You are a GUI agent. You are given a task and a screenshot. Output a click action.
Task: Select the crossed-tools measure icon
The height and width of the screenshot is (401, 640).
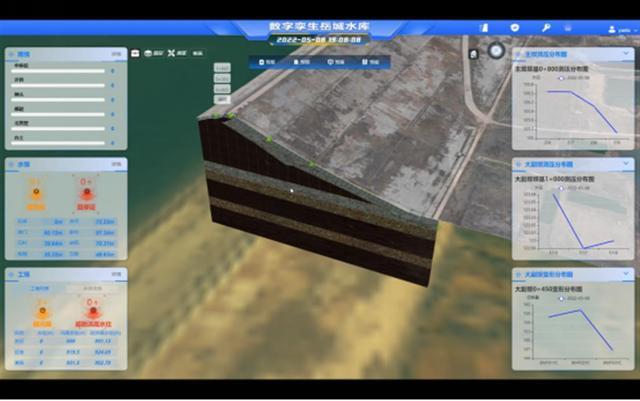(170, 52)
